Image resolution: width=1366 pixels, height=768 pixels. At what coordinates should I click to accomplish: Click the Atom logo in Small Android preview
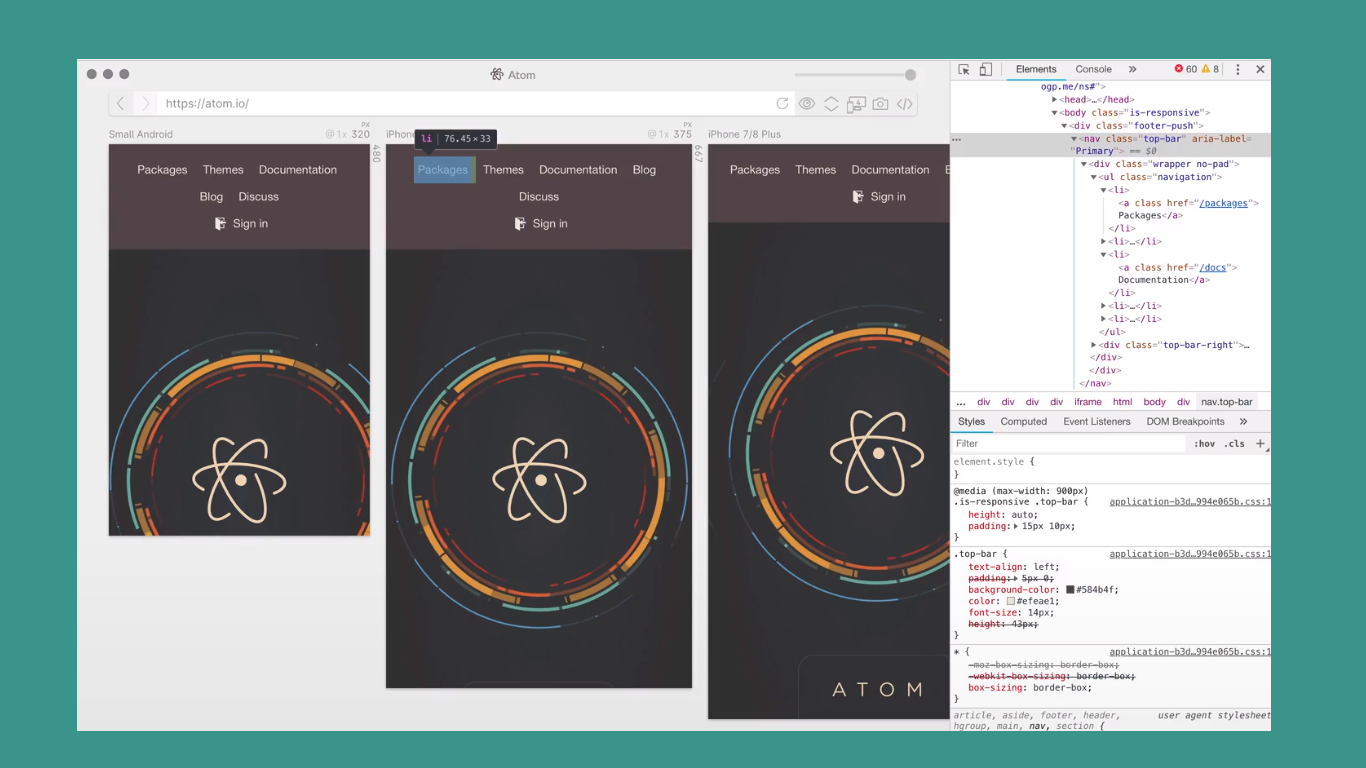point(240,480)
